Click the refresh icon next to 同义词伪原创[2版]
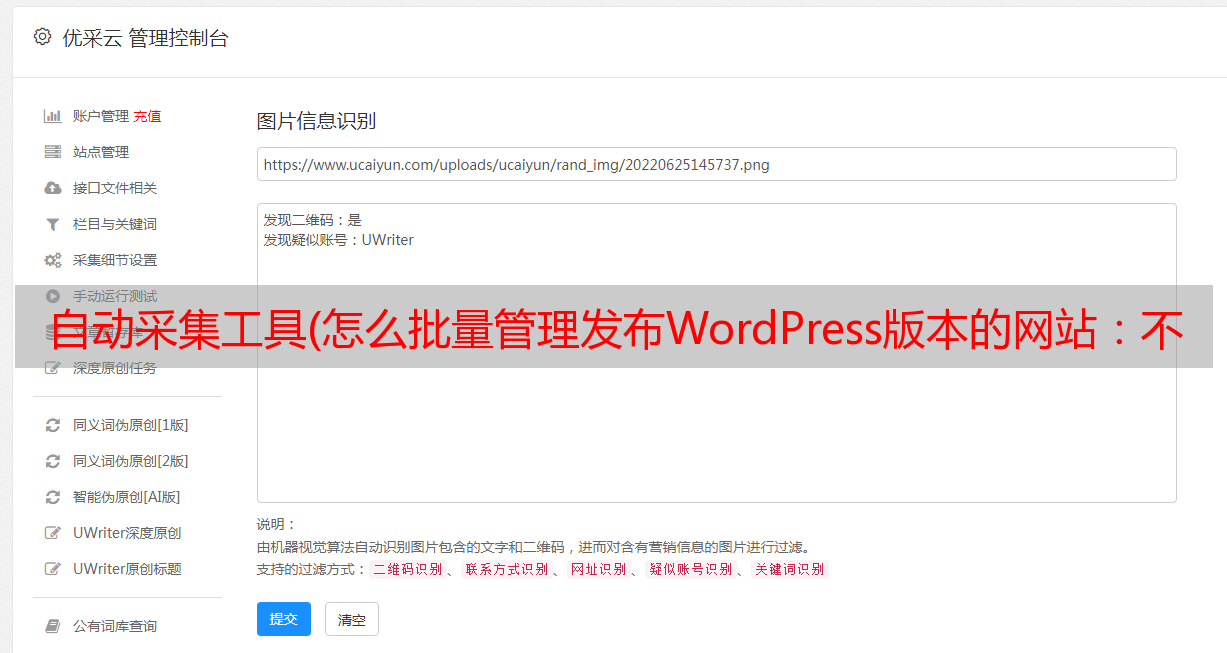Screen dimensions: 1227x653 [x=53, y=461]
